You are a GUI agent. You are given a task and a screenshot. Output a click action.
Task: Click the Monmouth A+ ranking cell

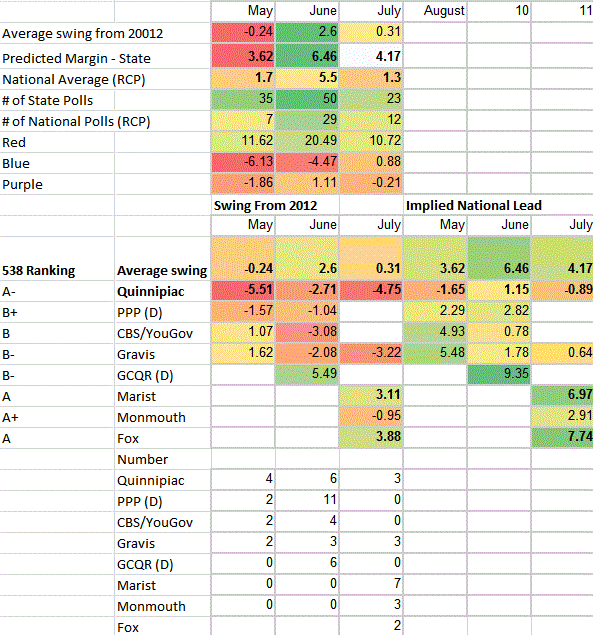point(57,417)
